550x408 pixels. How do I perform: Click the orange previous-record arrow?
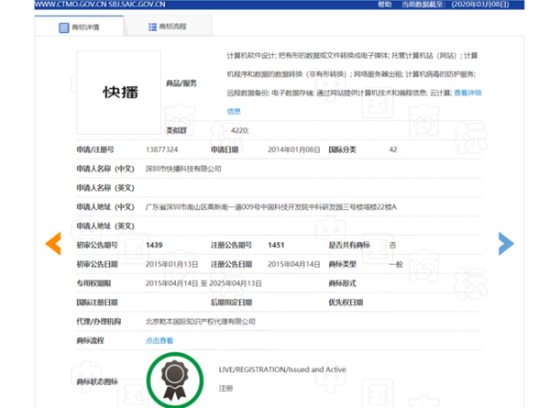pyautogui.click(x=53, y=243)
